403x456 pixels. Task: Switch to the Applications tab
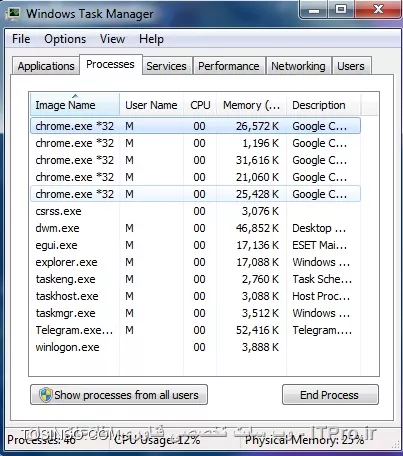[46, 66]
